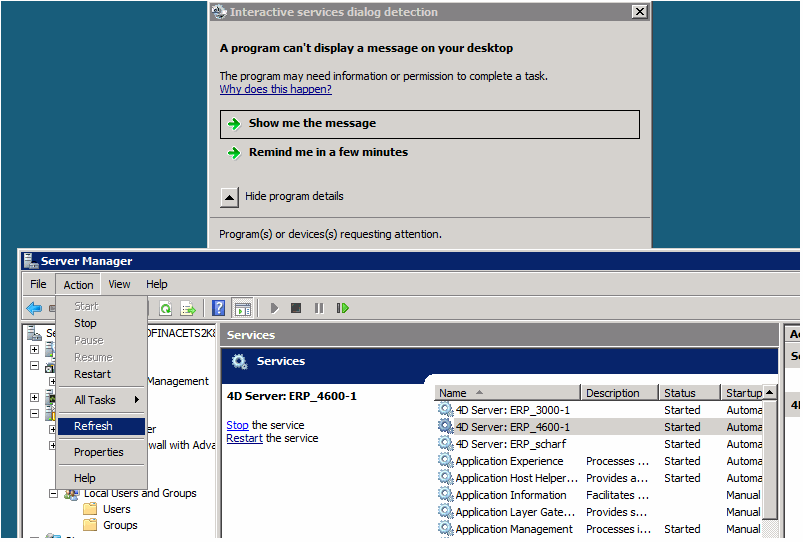Toggle the Show/Hide Action Pane icon
Screen dimensions: 803x542
tap(242, 309)
